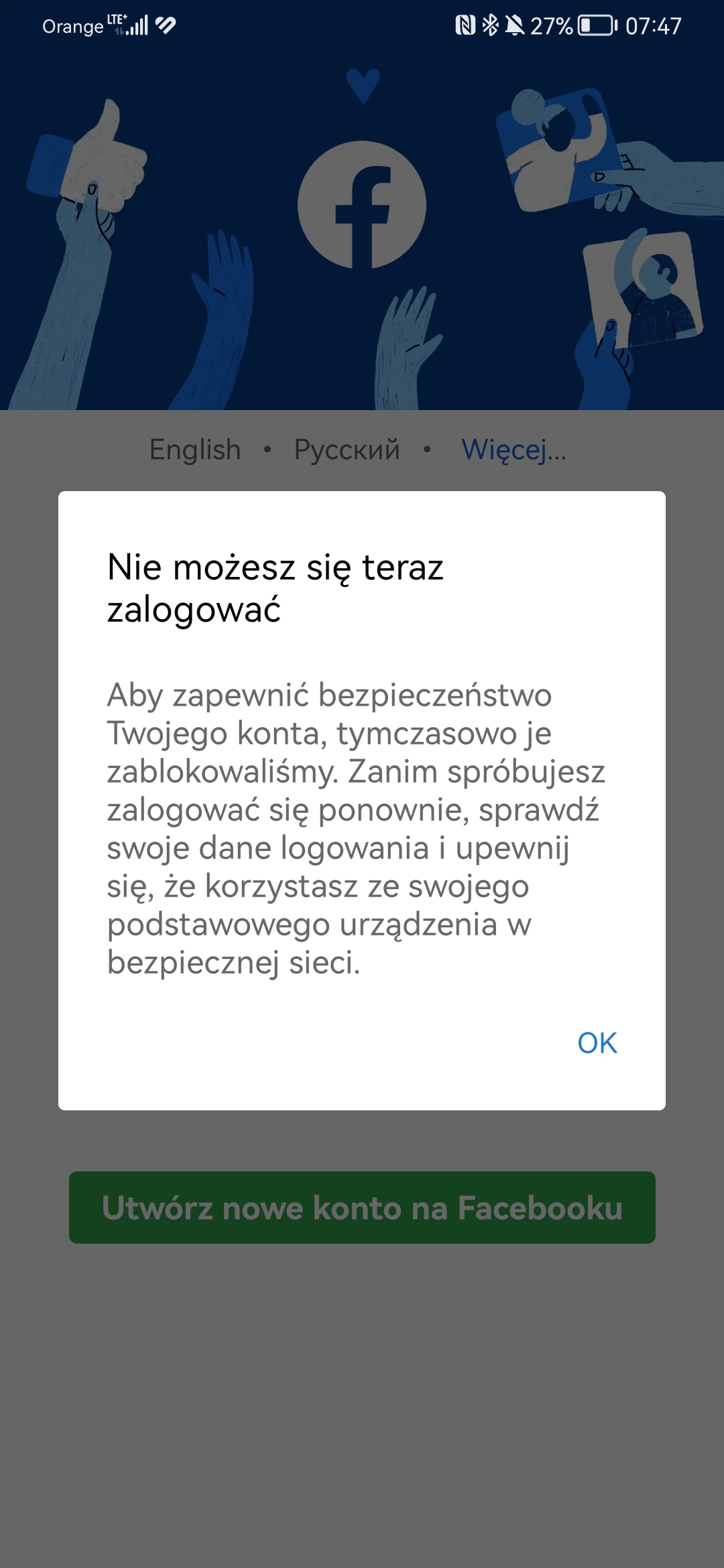724x1568 pixels.
Task: Tap the battery icon in status bar
Action: pos(597,25)
